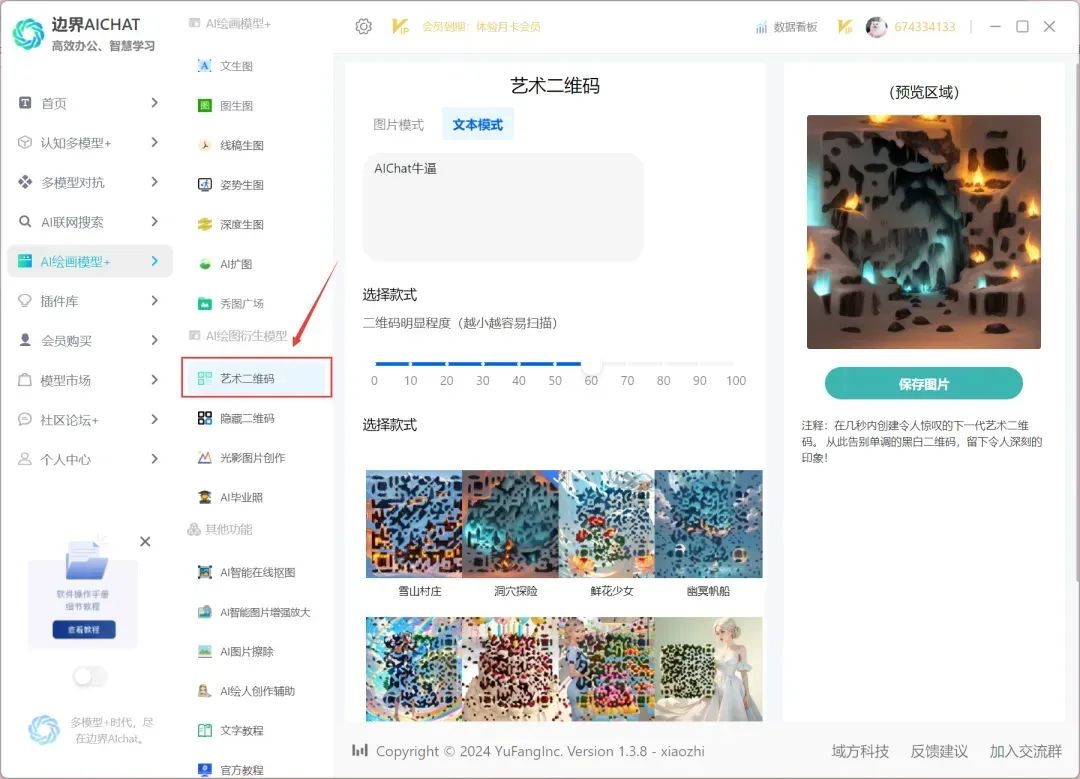Choose the 雪山村庄 style thumbnail

[414, 524]
